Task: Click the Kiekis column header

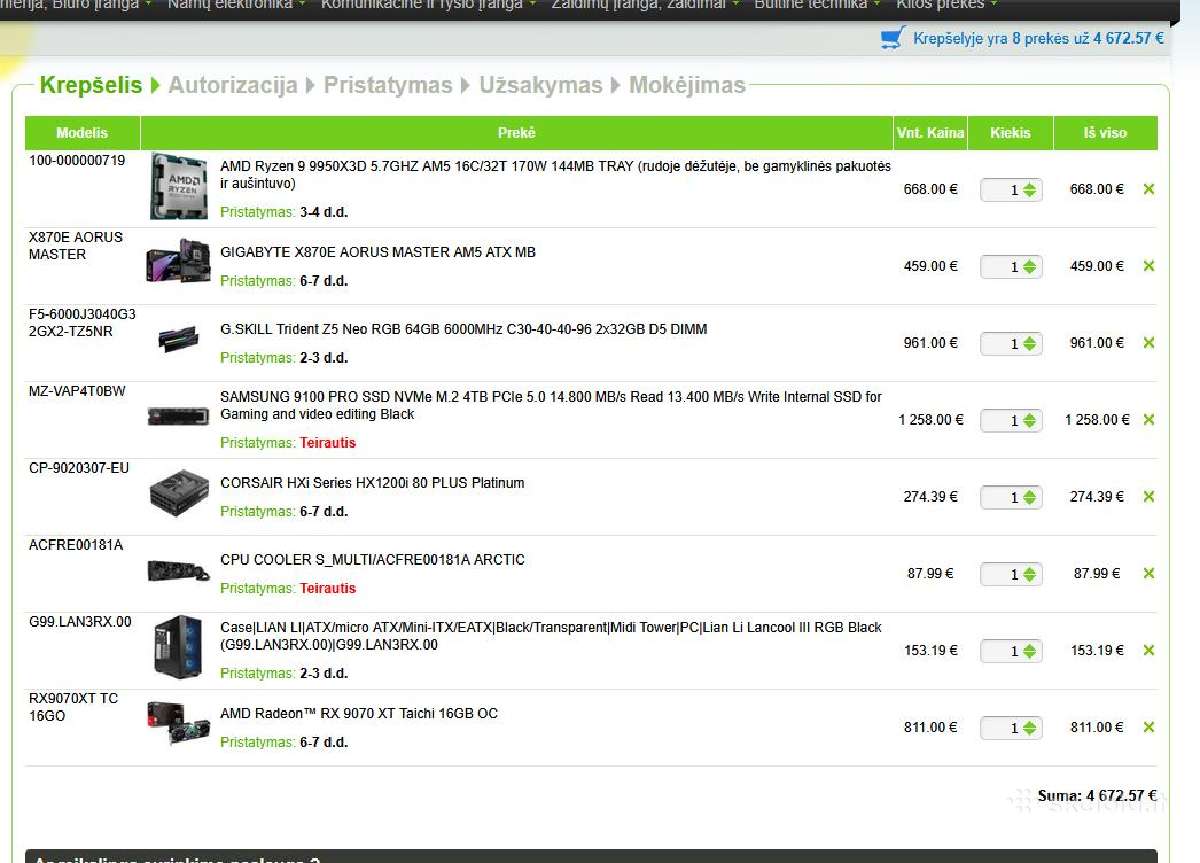Action: [1010, 133]
